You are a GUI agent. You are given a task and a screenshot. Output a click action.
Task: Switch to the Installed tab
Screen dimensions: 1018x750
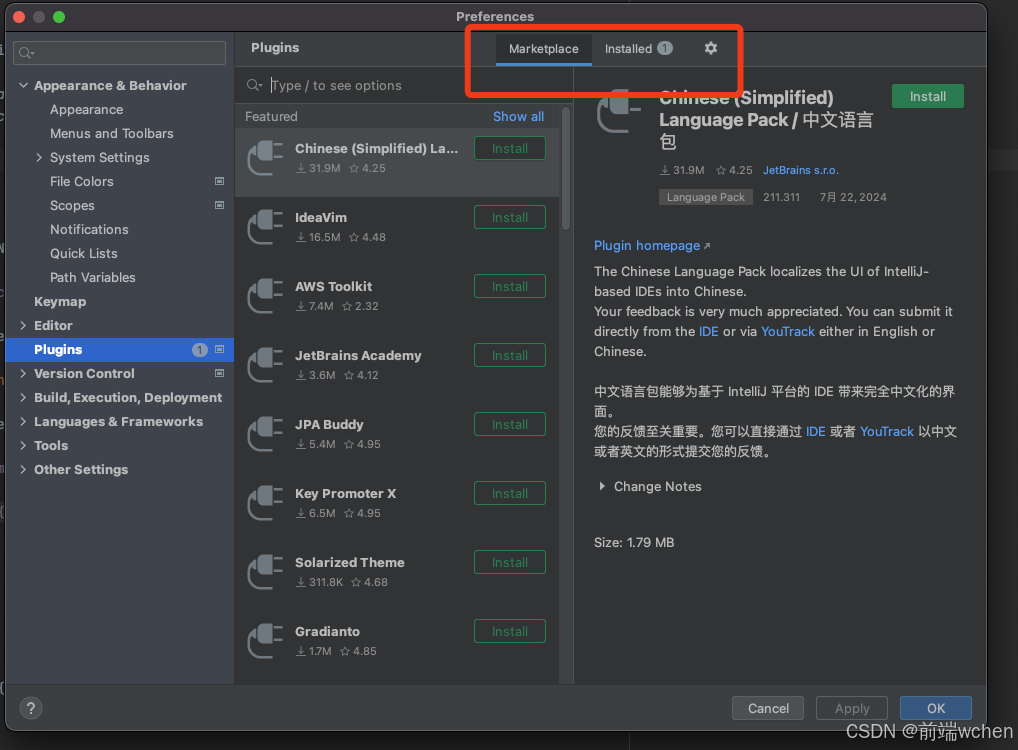[638, 49]
